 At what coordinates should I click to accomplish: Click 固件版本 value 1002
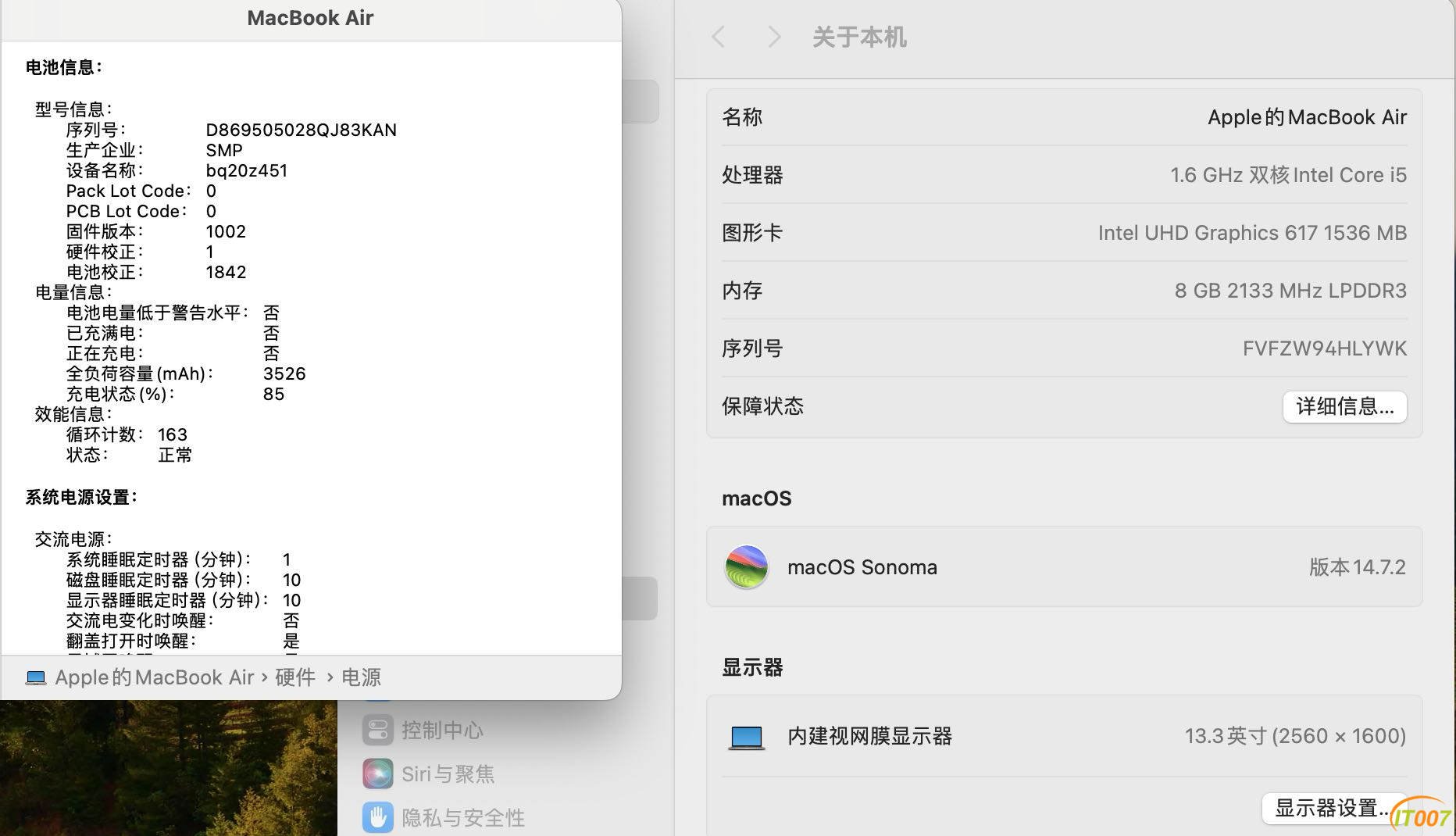[x=226, y=231]
